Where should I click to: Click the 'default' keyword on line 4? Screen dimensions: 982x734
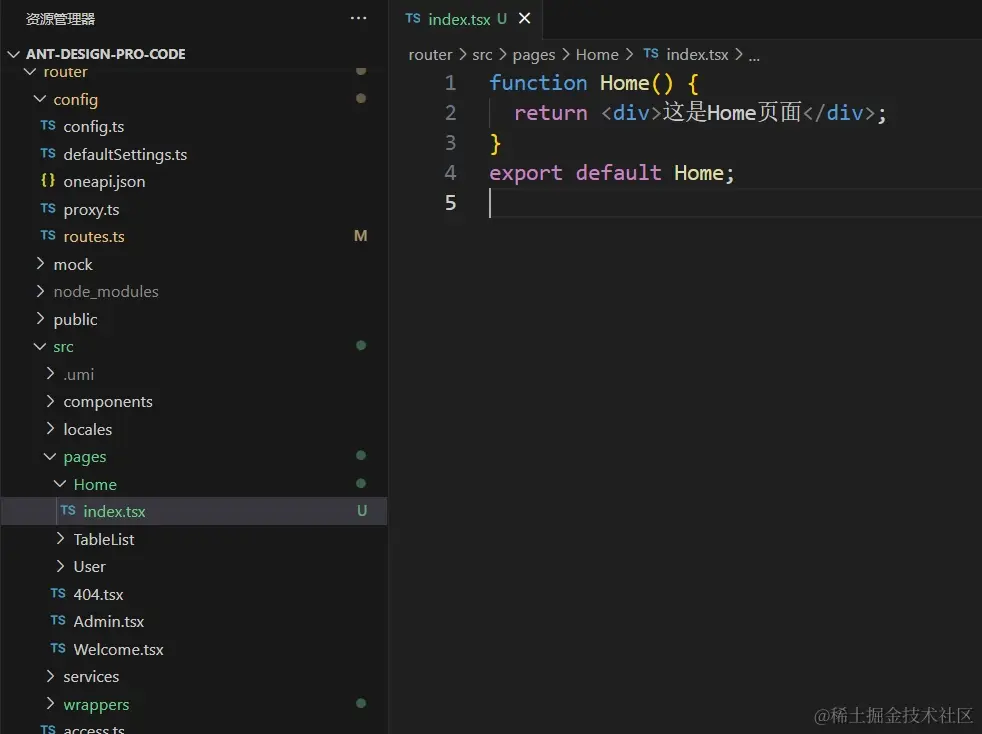point(618,173)
